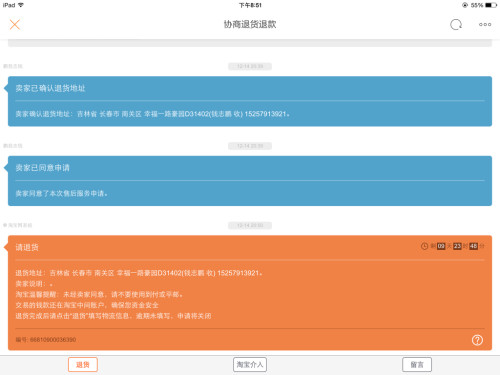
Task: Close the refund negotiation page with the X icon
Action: click(x=15, y=24)
